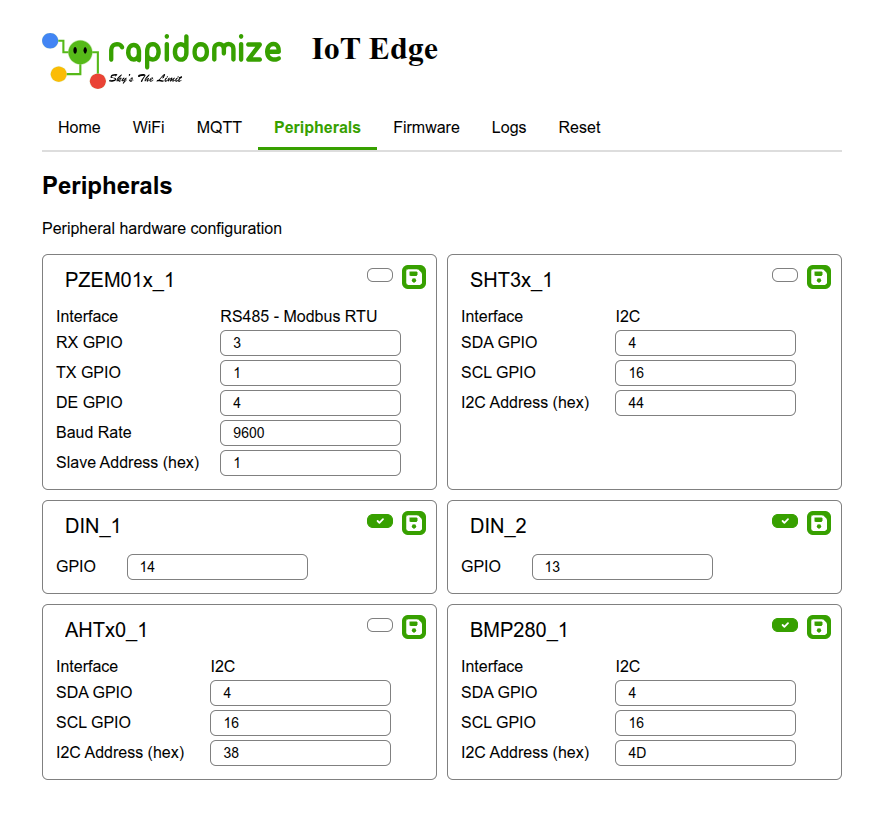Image resolution: width=882 pixels, height=813 pixels.
Task: Go to the Firmware tab
Action: click(426, 128)
